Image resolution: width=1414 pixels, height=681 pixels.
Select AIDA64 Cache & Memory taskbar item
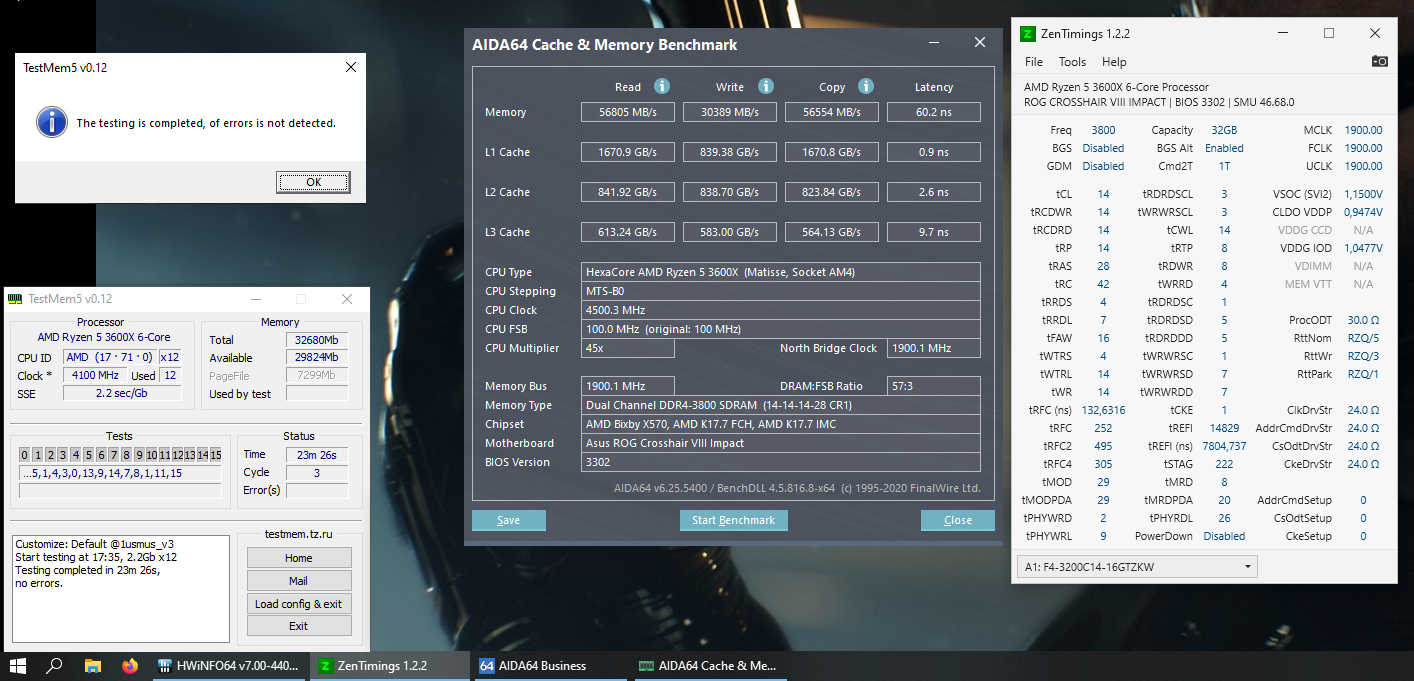coord(708,665)
